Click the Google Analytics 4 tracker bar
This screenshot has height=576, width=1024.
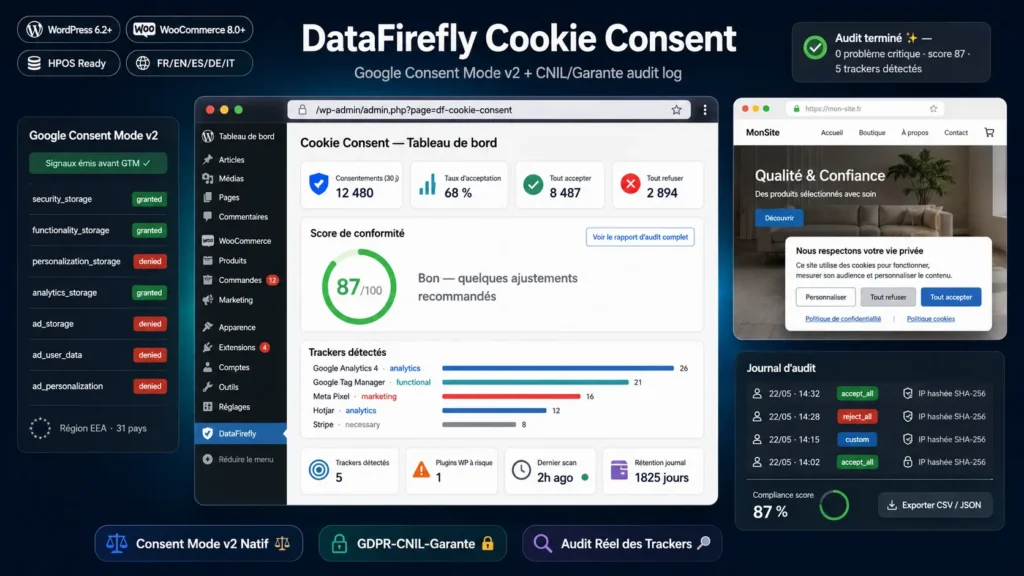pyautogui.click(x=558, y=368)
